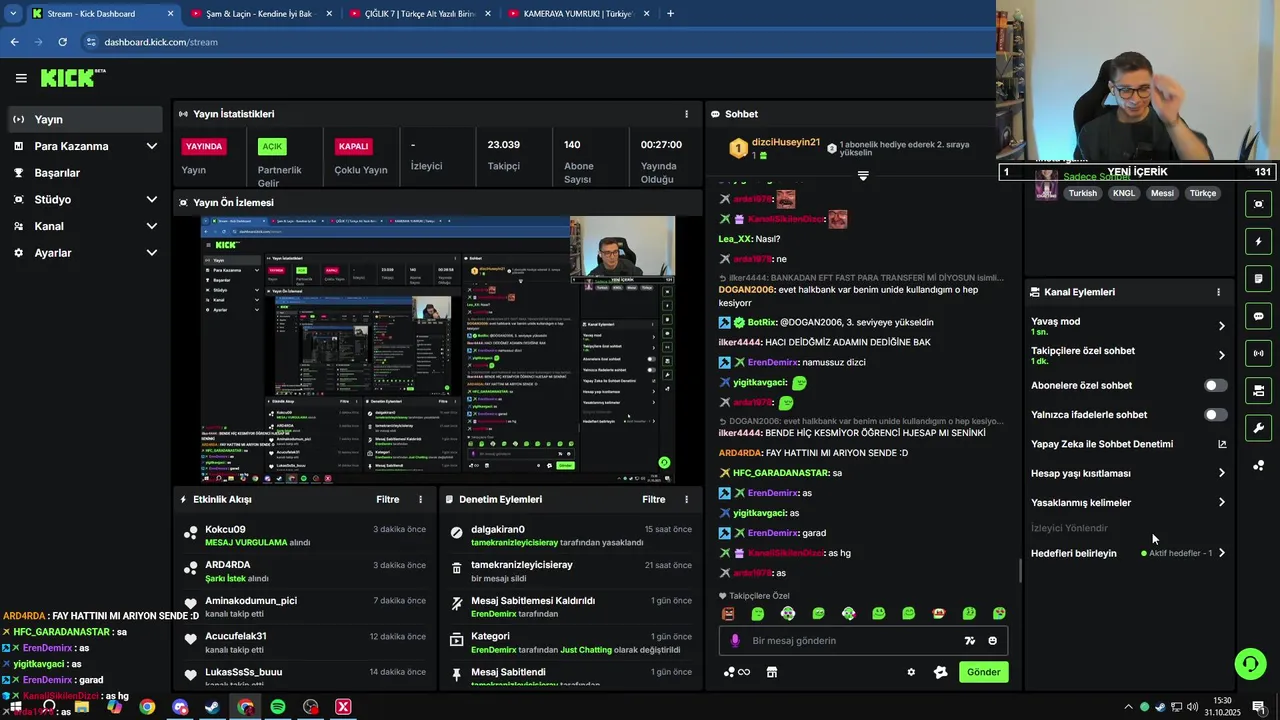The image size is (1280, 720).
Task: Open the chat settings gear icon
Action: [911, 672]
